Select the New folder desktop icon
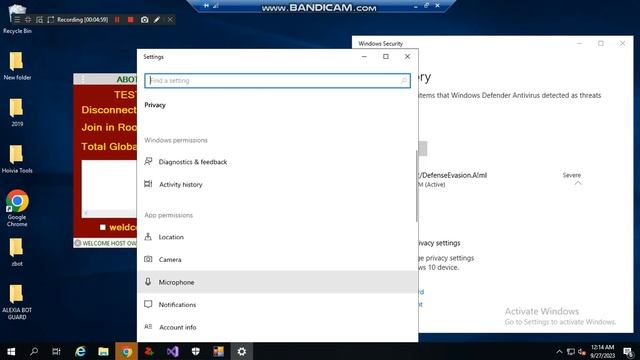Viewport: 640px width, 360px height. click(x=17, y=65)
